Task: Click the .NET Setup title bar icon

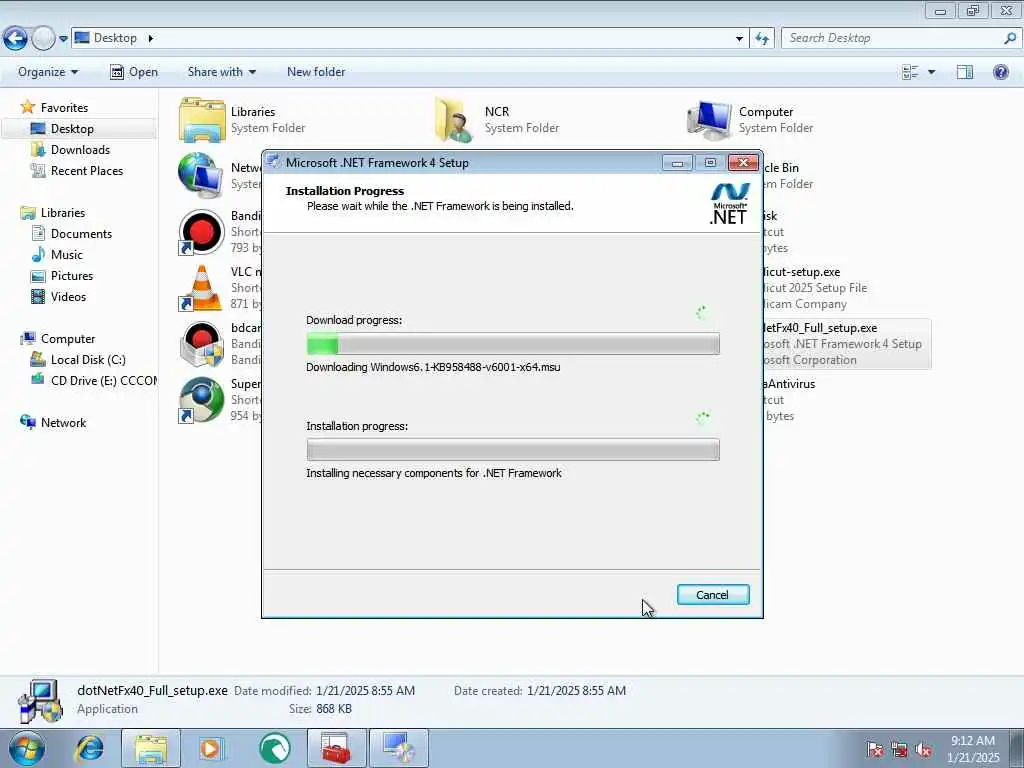Action: pos(274,162)
